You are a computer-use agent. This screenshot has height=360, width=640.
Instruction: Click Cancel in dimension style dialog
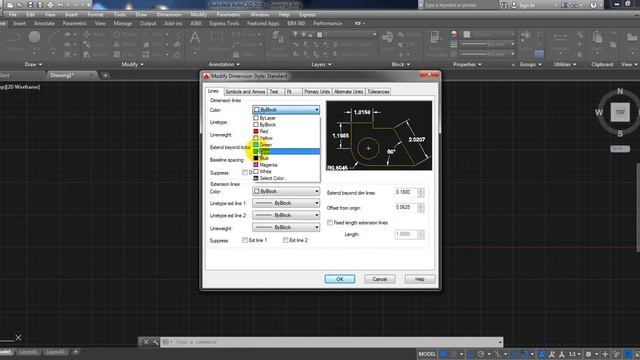[x=380, y=279]
